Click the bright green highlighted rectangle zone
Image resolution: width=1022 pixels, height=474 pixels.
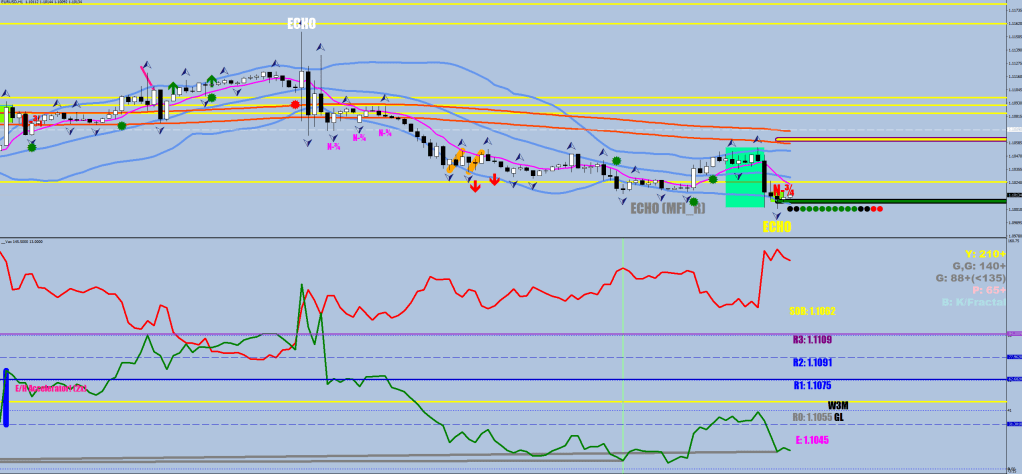pos(744,180)
